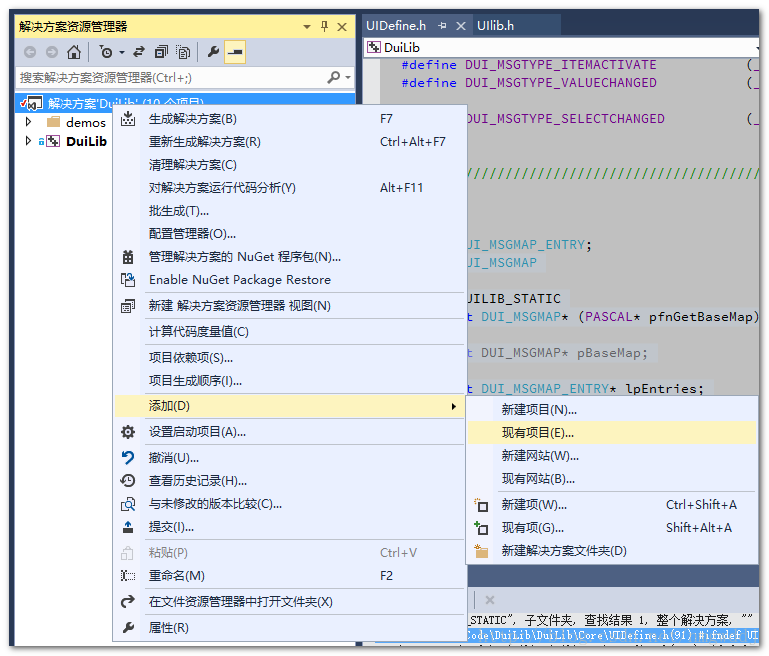Viewport: 769px width, 656px height.
Task: Click the new Solution Explorer view icon
Action: 128,306
